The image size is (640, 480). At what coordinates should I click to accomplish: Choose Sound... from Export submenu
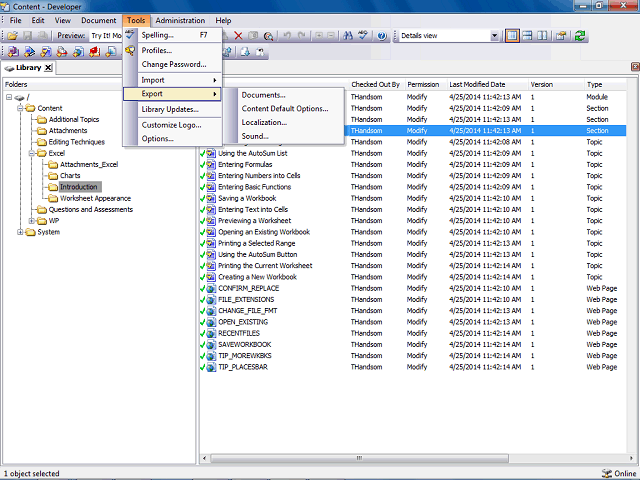coord(255,136)
